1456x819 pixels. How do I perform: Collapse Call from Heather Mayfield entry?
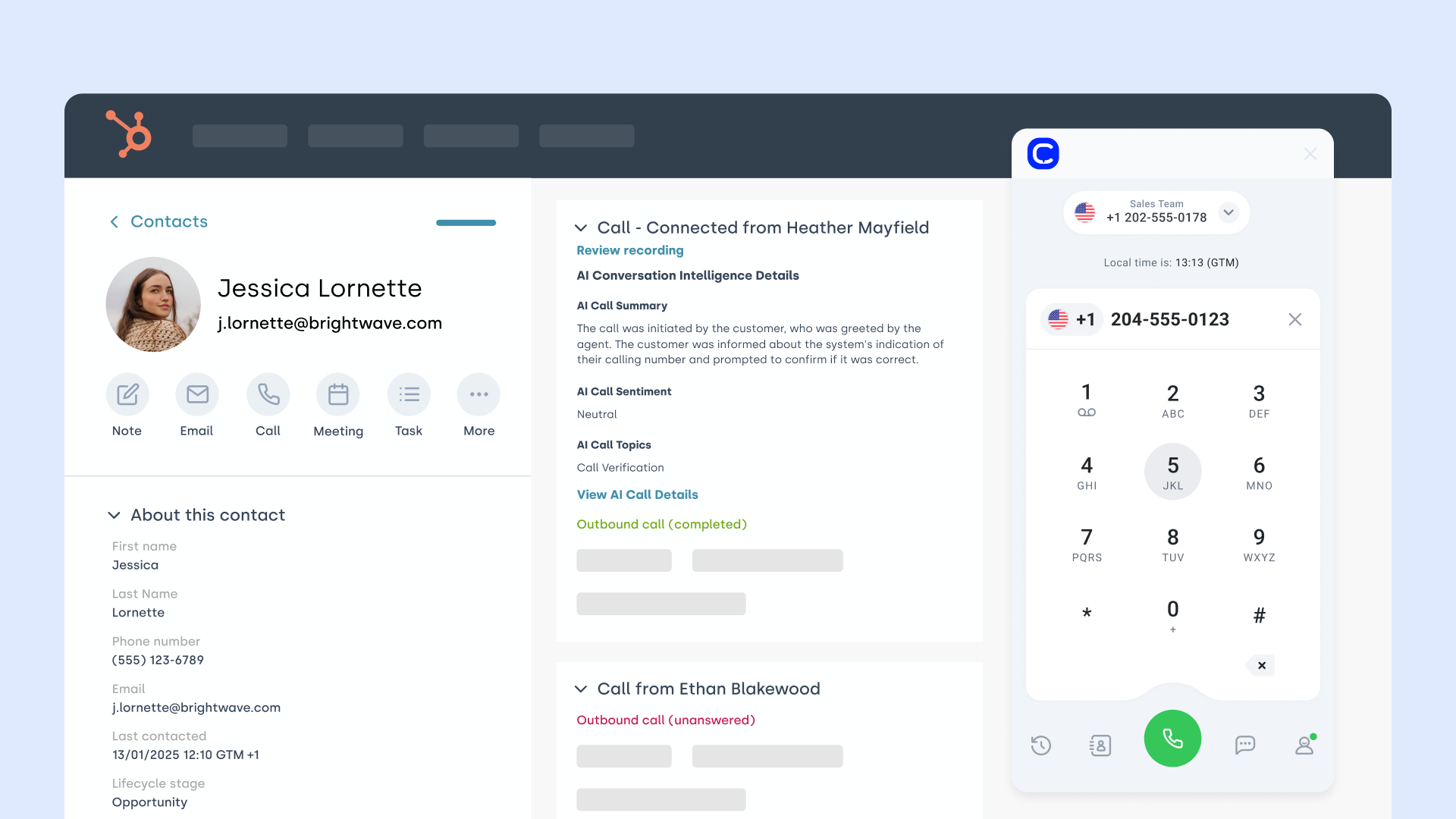click(581, 228)
